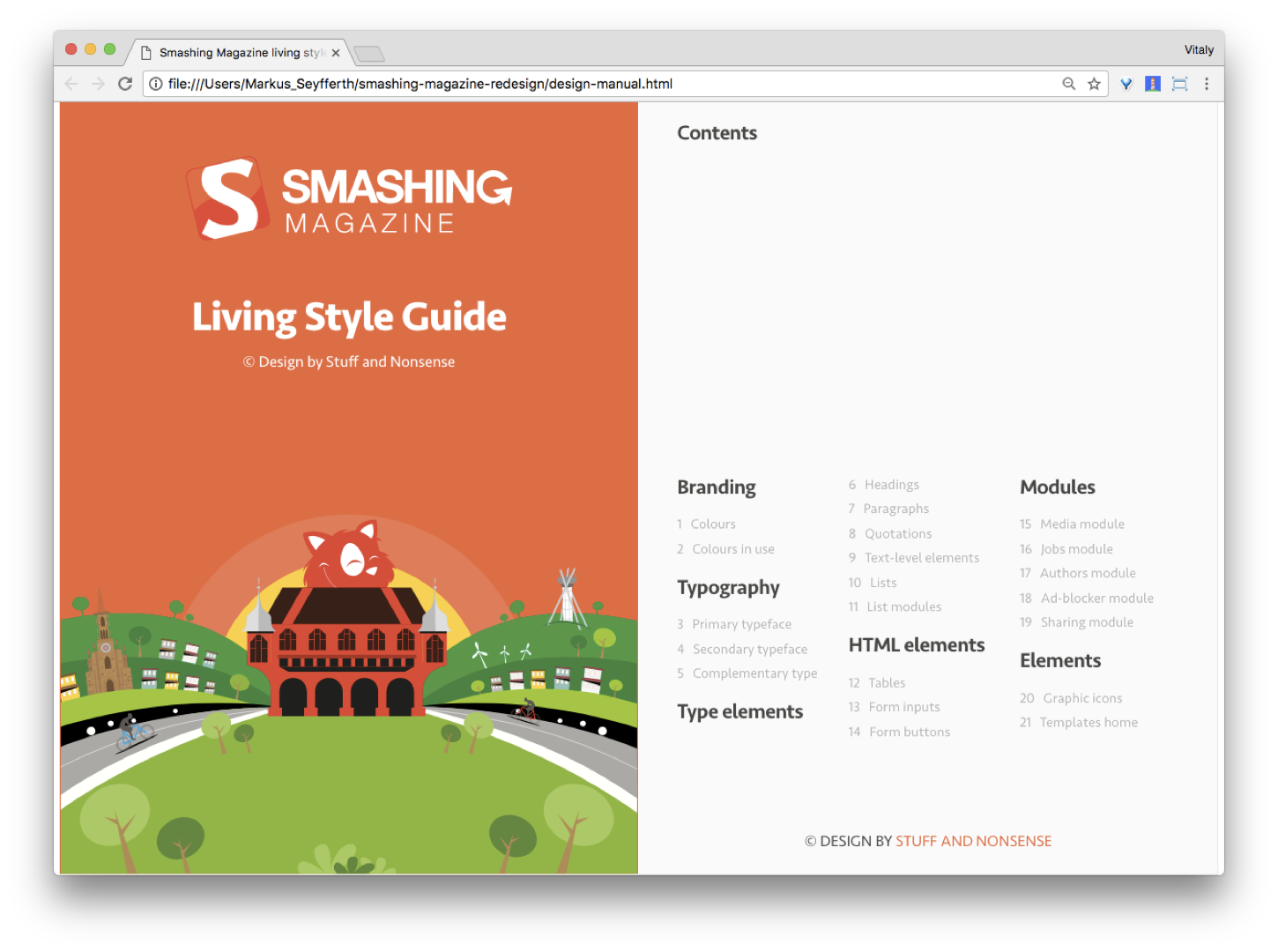Click the zoom magnifier icon in address bar

1068,84
